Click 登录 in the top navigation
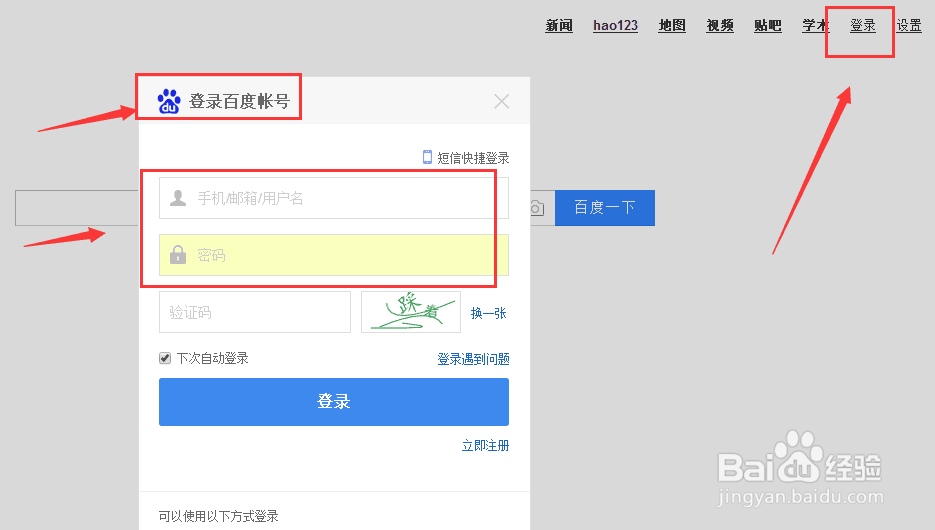The width and height of the screenshot is (935, 530). point(863,26)
